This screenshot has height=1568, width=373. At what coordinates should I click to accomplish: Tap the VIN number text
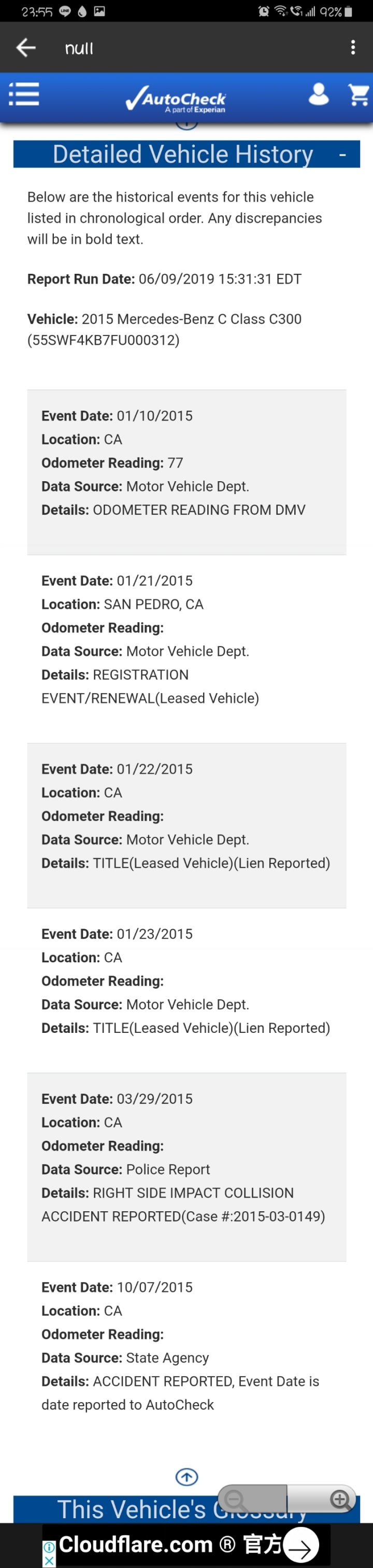tap(104, 340)
